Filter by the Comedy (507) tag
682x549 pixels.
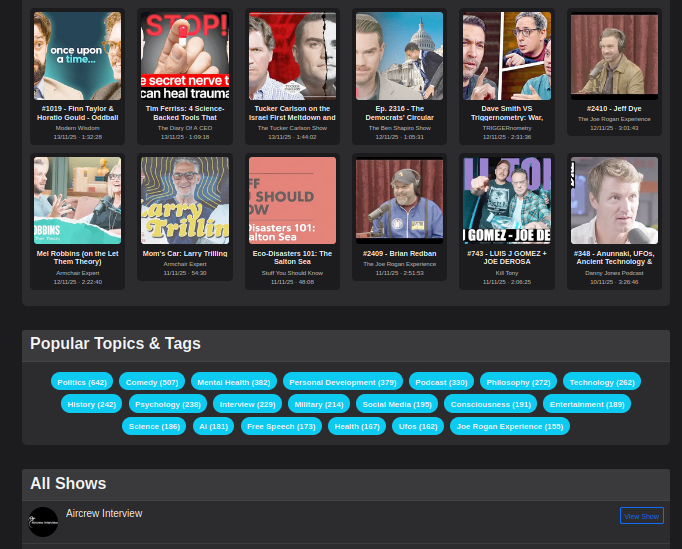[152, 382]
